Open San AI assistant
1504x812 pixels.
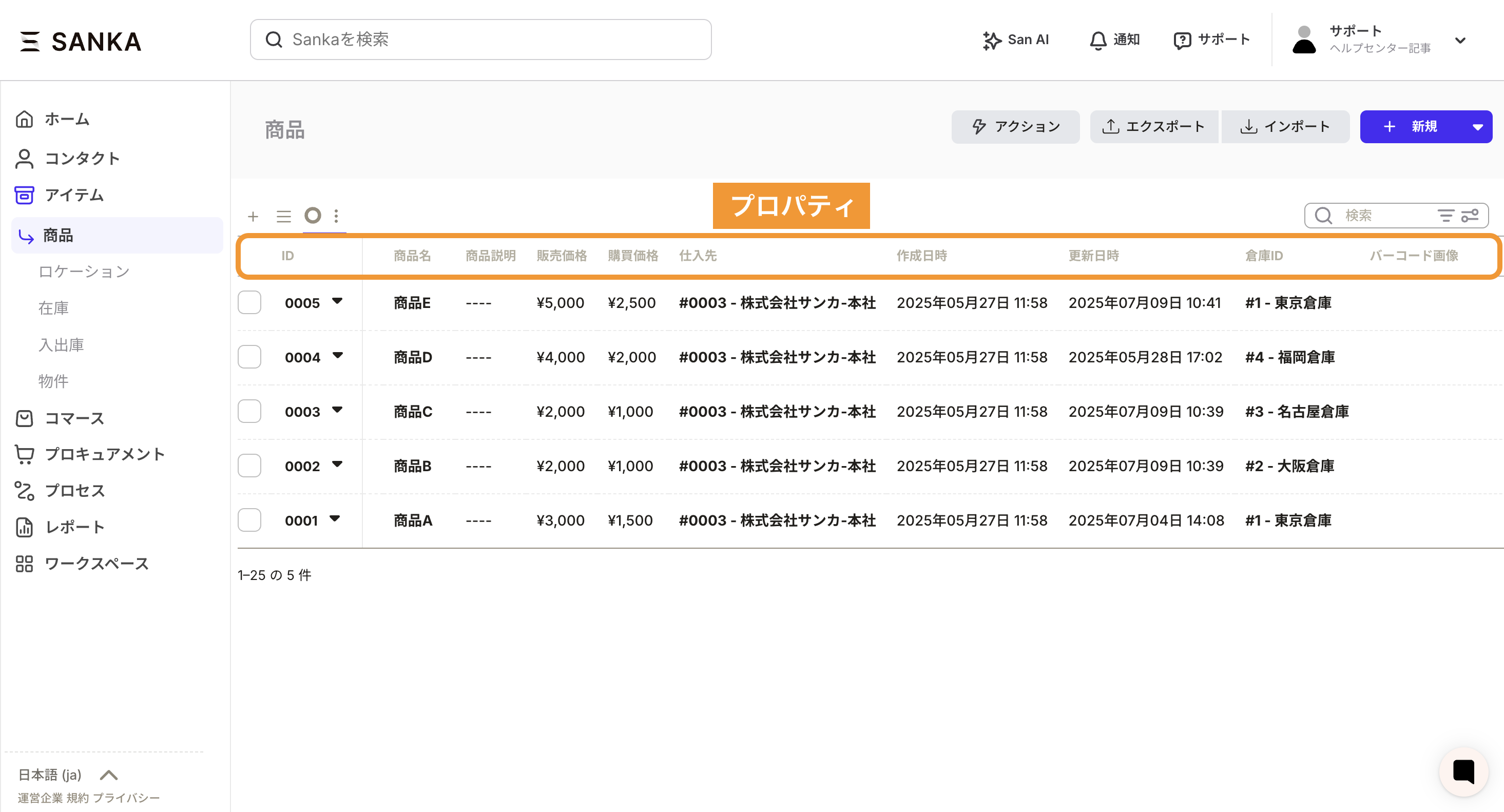coord(1016,40)
